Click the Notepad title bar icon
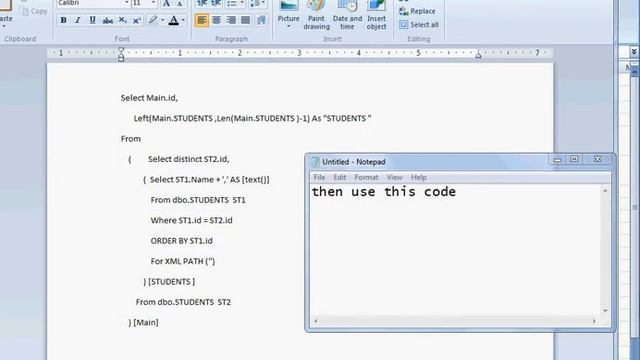Viewport: 640px width, 360px height. click(315, 162)
